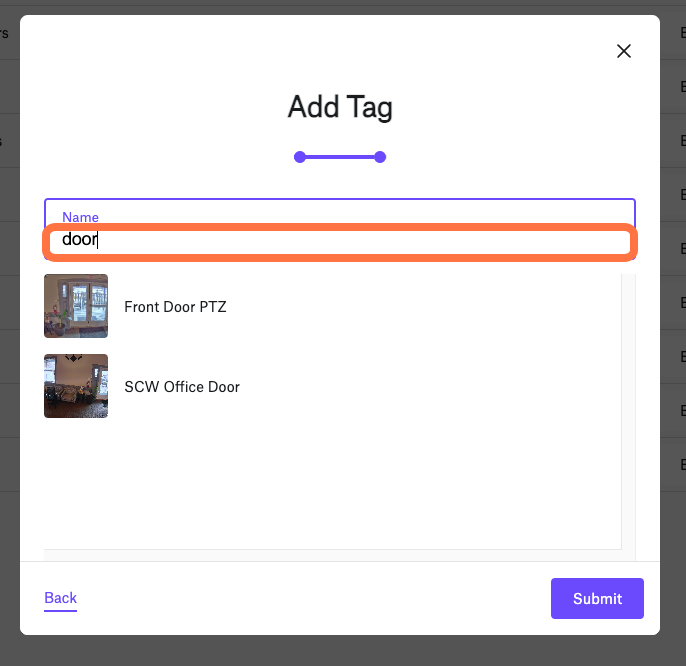Close the Add Tag dialog
The width and height of the screenshot is (686, 666).
(x=623, y=51)
